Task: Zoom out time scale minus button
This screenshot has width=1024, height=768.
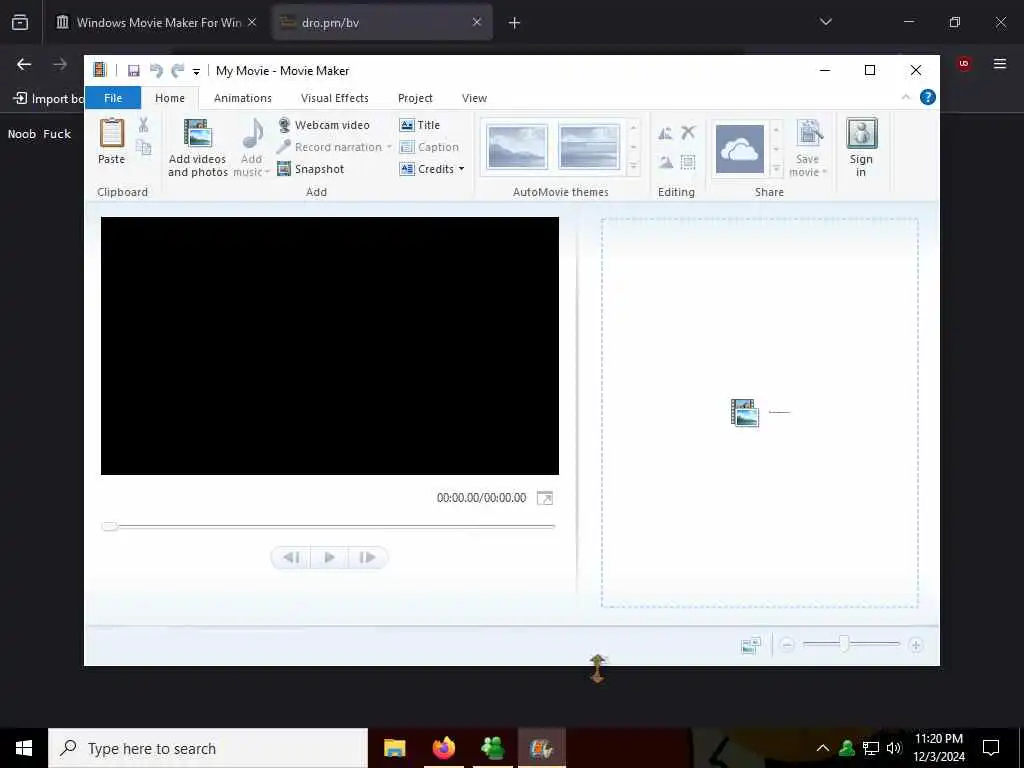Action: [x=787, y=645]
